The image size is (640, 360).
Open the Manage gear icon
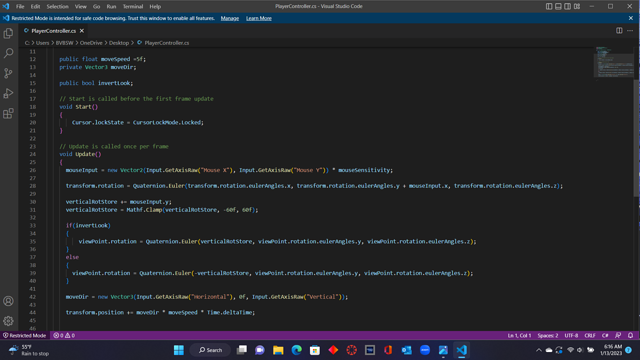[8, 321]
